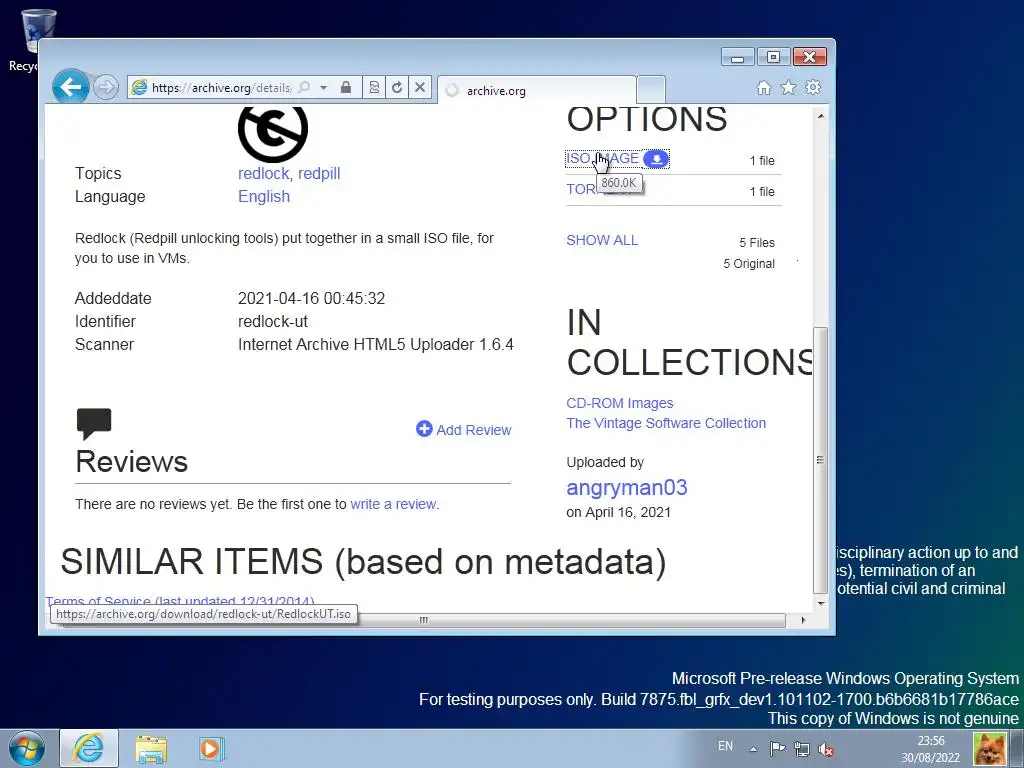Follow the 'write a review' link

click(x=394, y=504)
